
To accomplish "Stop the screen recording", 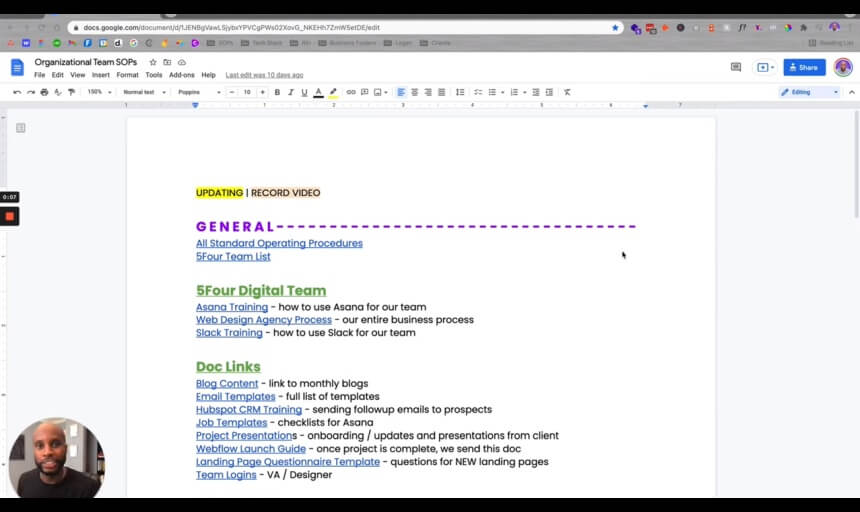I will point(9,217).
